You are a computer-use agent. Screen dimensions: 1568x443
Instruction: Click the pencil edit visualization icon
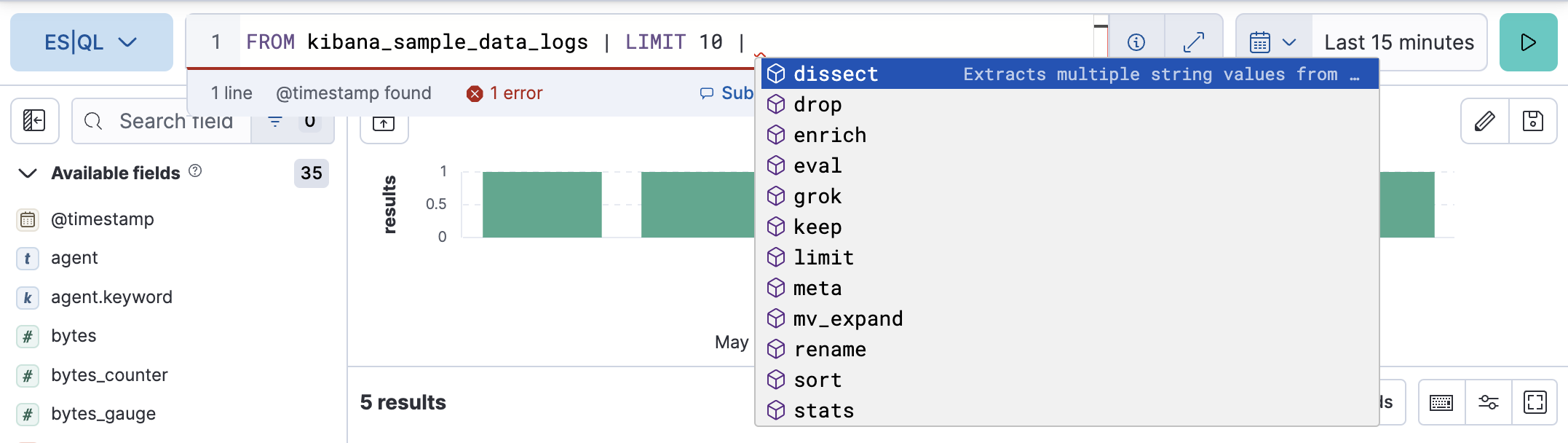click(1484, 120)
